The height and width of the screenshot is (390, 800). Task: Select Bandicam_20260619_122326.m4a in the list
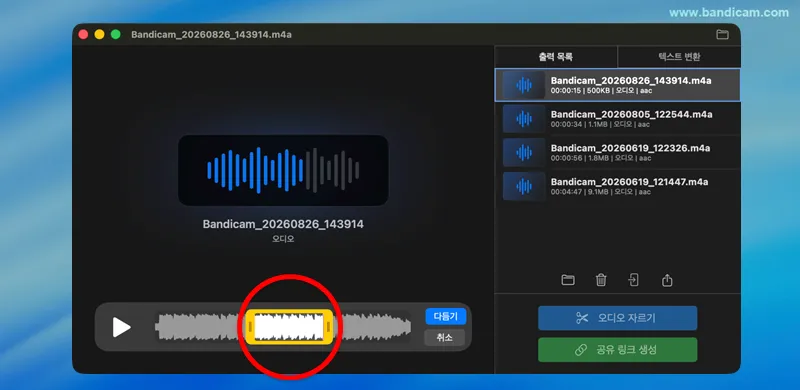coord(617,152)
